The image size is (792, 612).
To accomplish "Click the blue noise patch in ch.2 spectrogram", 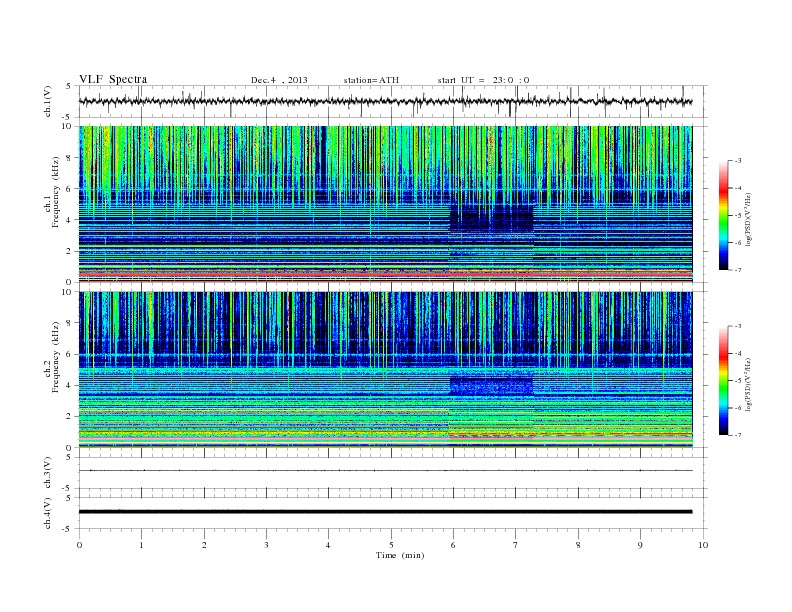I will pos(491,386).
